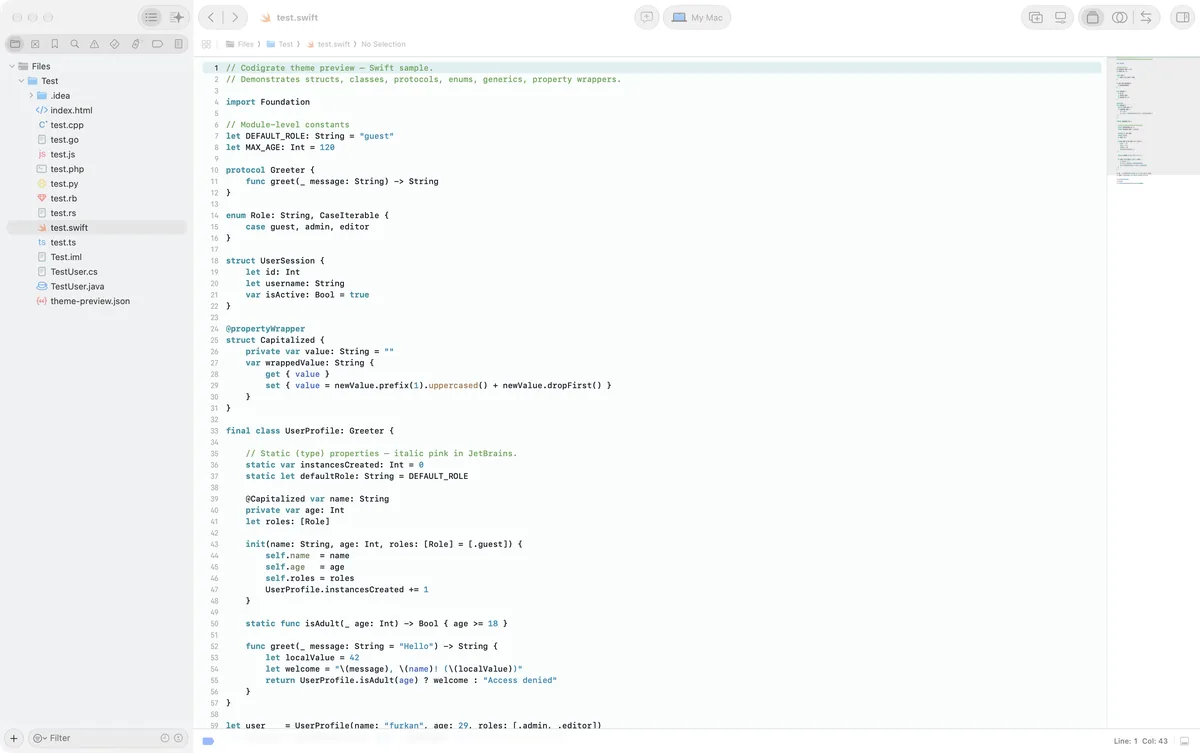Open the Issue navigator warning icon

(94, 44)
